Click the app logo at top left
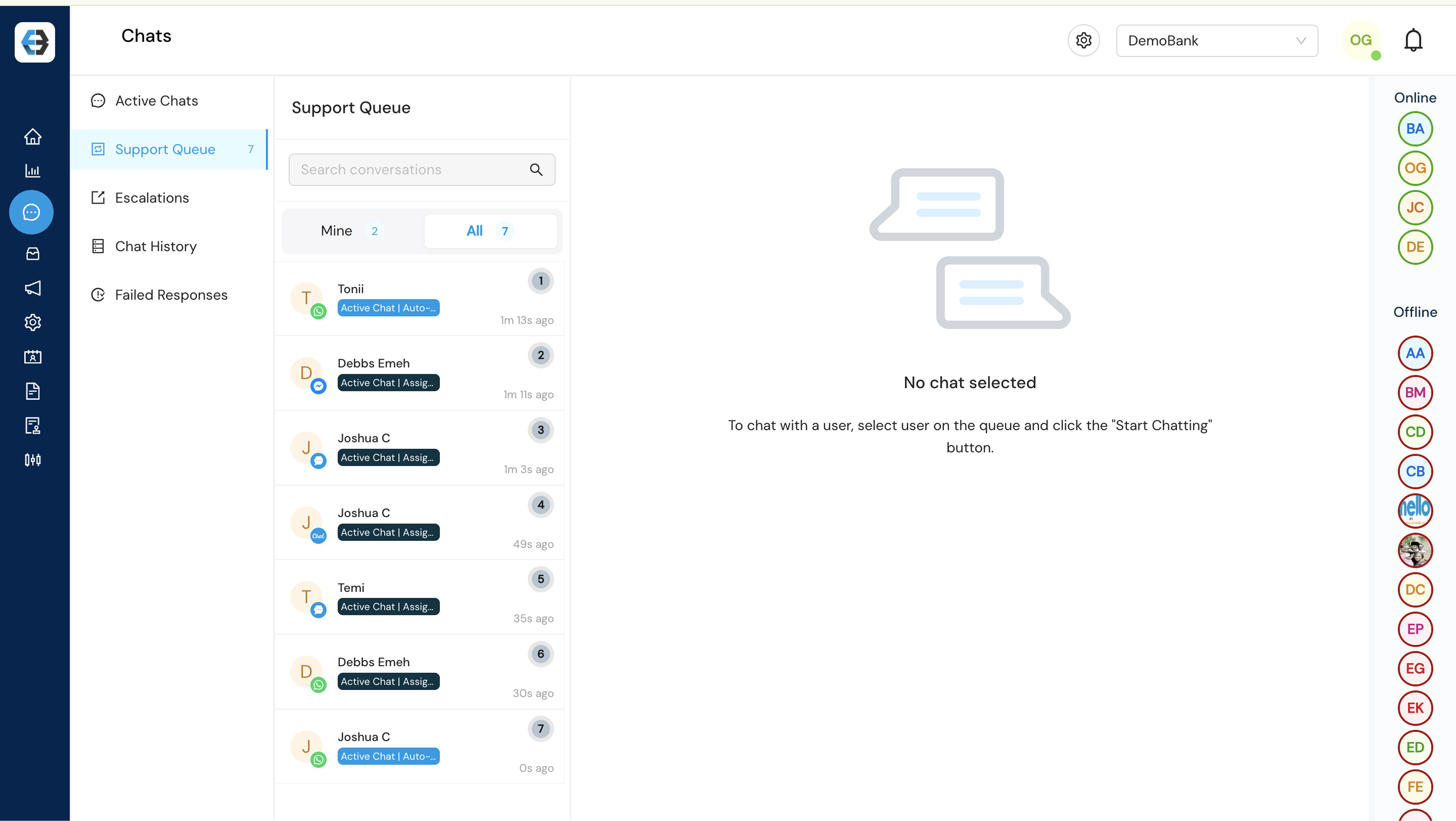Screen dimensions: 1456x821 pos(35,42)
